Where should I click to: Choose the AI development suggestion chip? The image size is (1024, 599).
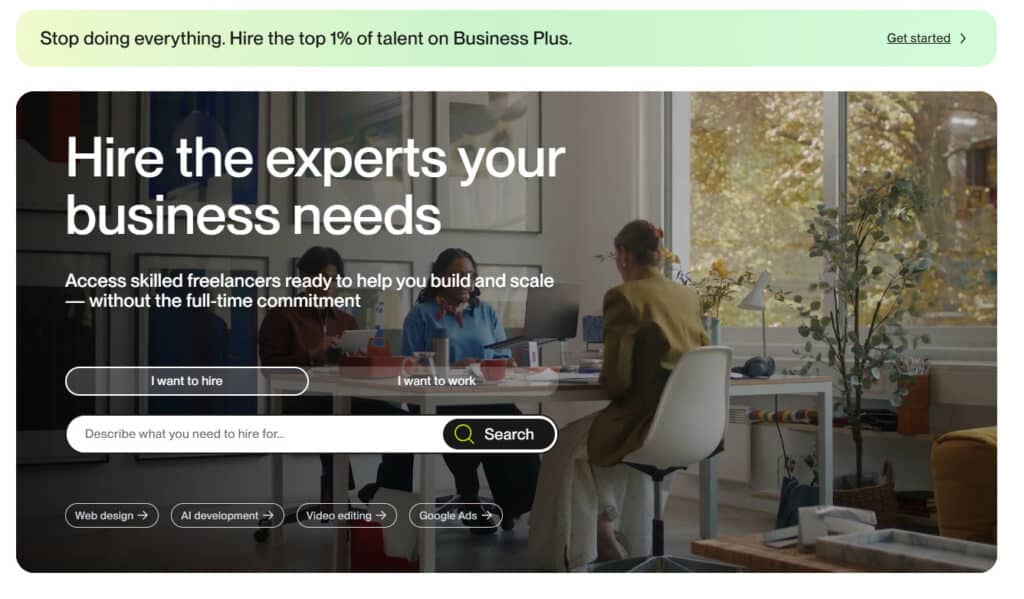click(227, 515)
